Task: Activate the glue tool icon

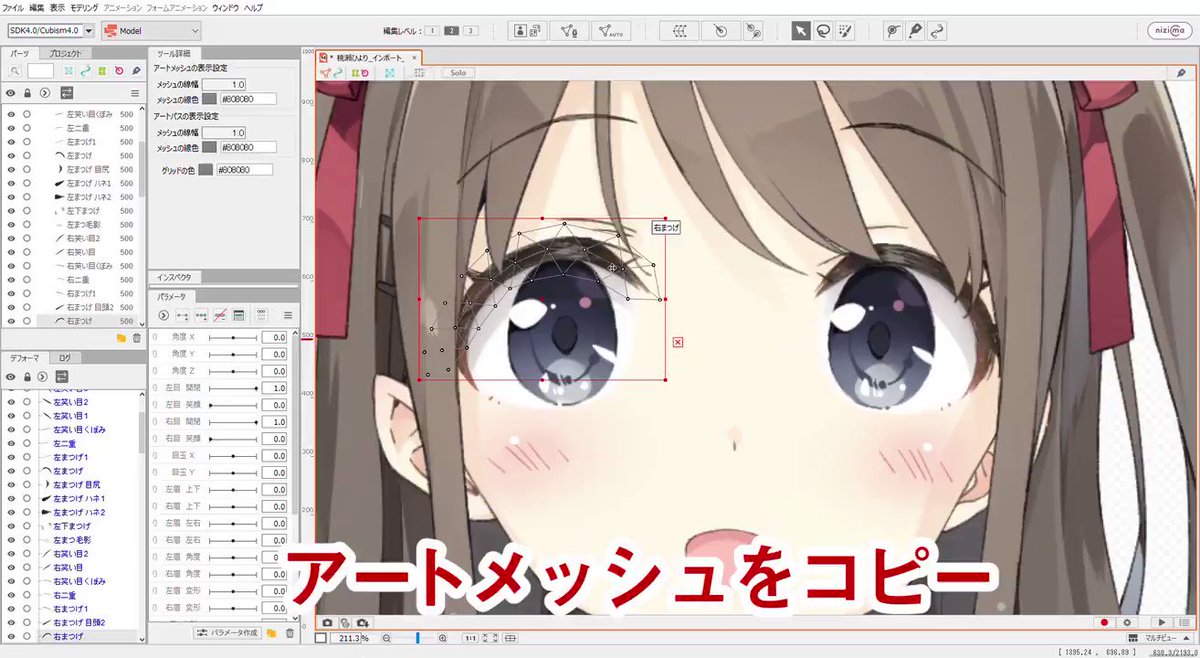Action: pyautogui.click(x=894, y=31)
